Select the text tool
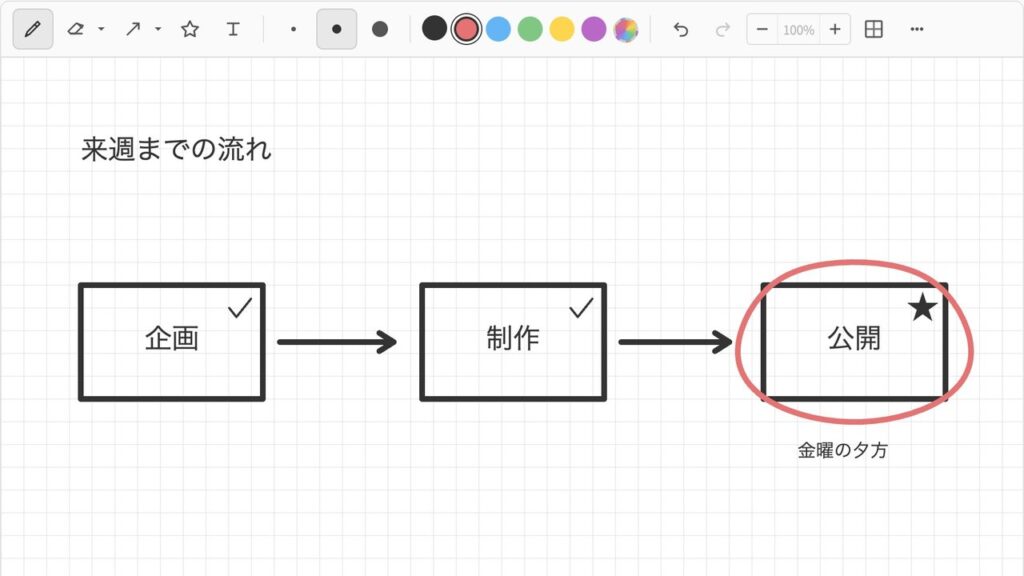This screenshot has width=1024, height=576. click(233, 29)
